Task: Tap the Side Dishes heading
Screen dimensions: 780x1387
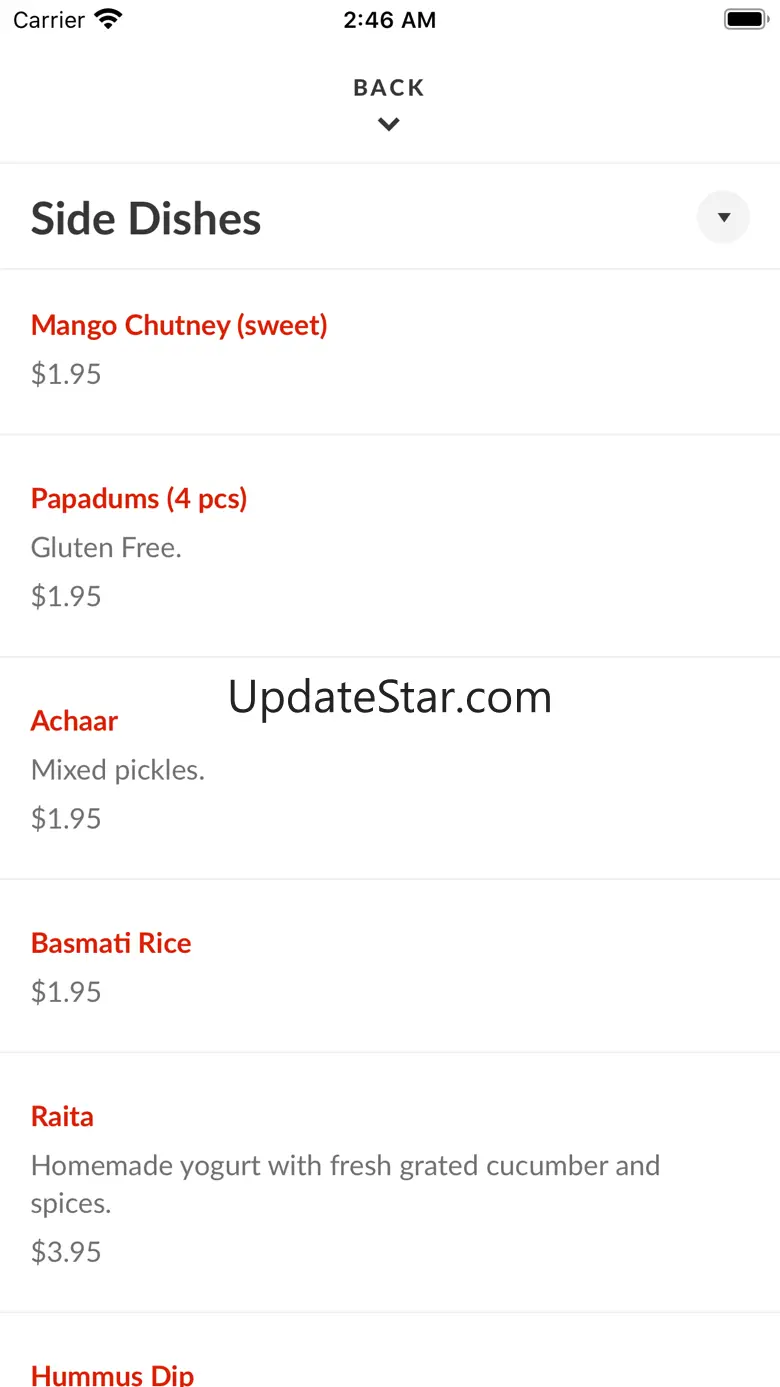Action: (x=146, y=219)
